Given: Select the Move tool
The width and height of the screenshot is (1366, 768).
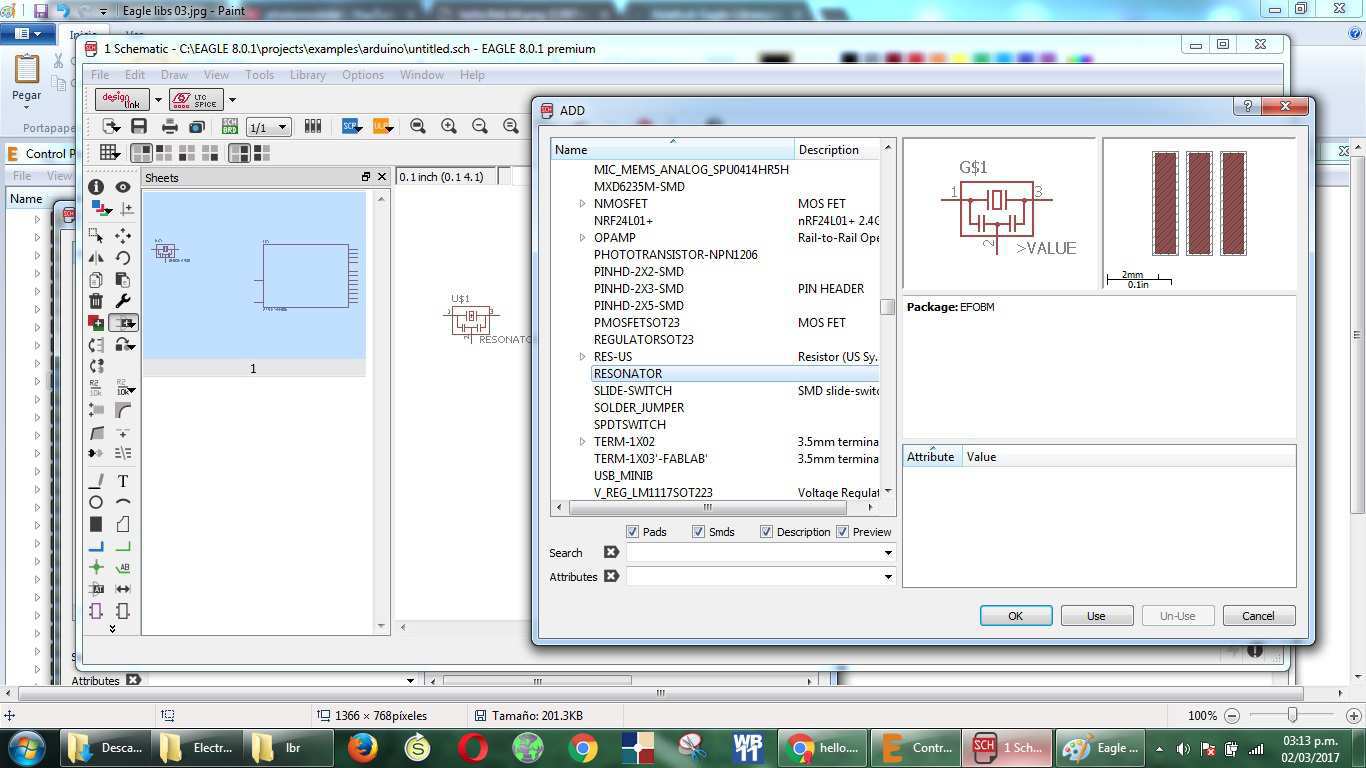Looking at the screenshot, I should pyautogui.click(x=123, y=236).
